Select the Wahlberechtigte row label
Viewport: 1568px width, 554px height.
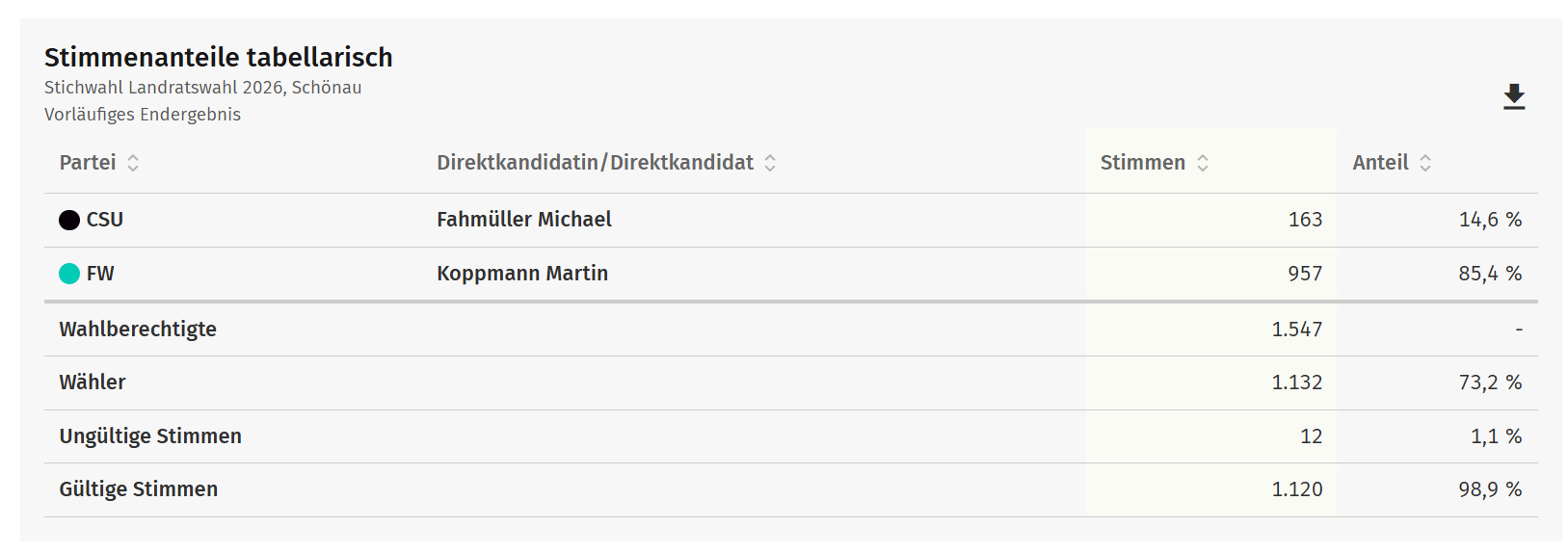[x=138, y=330]
